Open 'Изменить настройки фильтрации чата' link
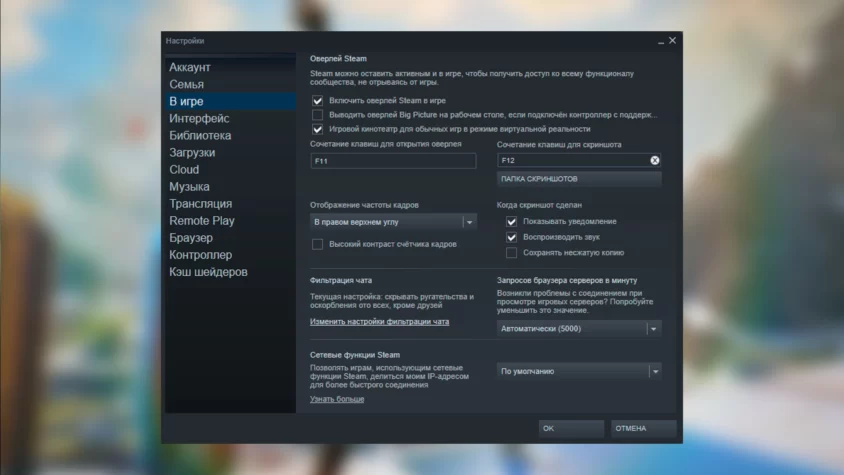This screenshot has width=844, height=475. (379, 322)
